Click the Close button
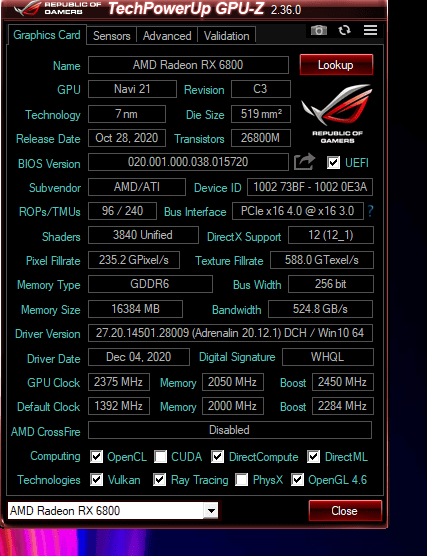Viewport: 427px width, 556px height. point(345,511)
